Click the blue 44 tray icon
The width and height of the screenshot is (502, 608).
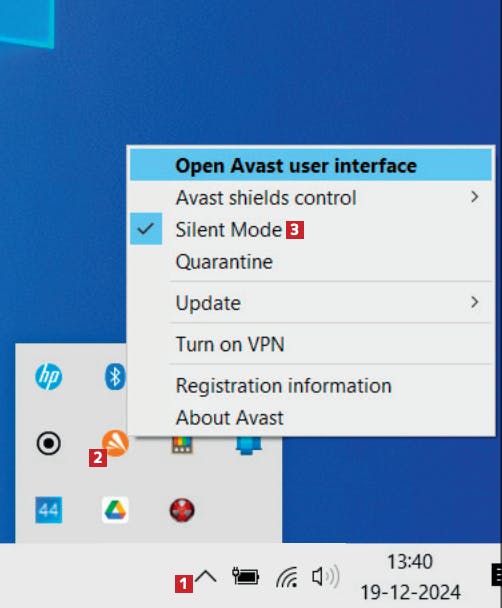(48, 510)
